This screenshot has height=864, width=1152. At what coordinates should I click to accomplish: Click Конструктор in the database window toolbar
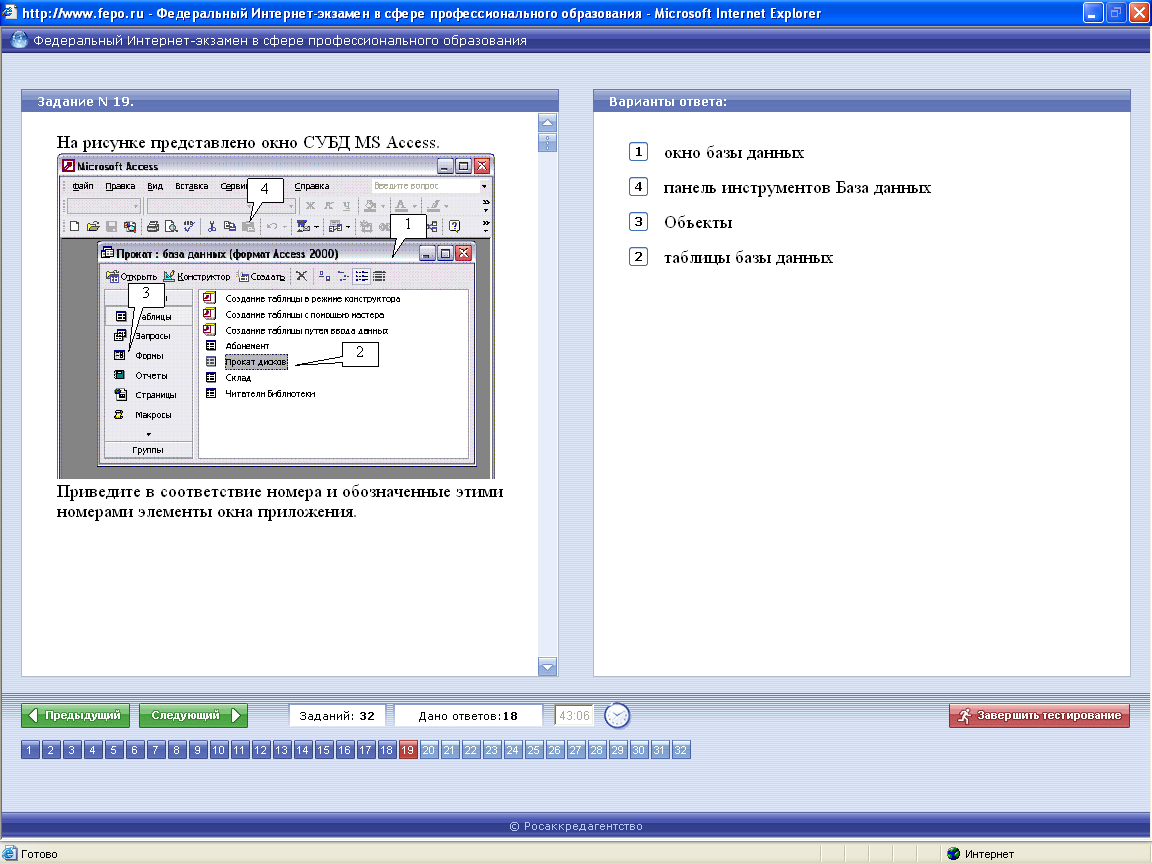(197, 276)
